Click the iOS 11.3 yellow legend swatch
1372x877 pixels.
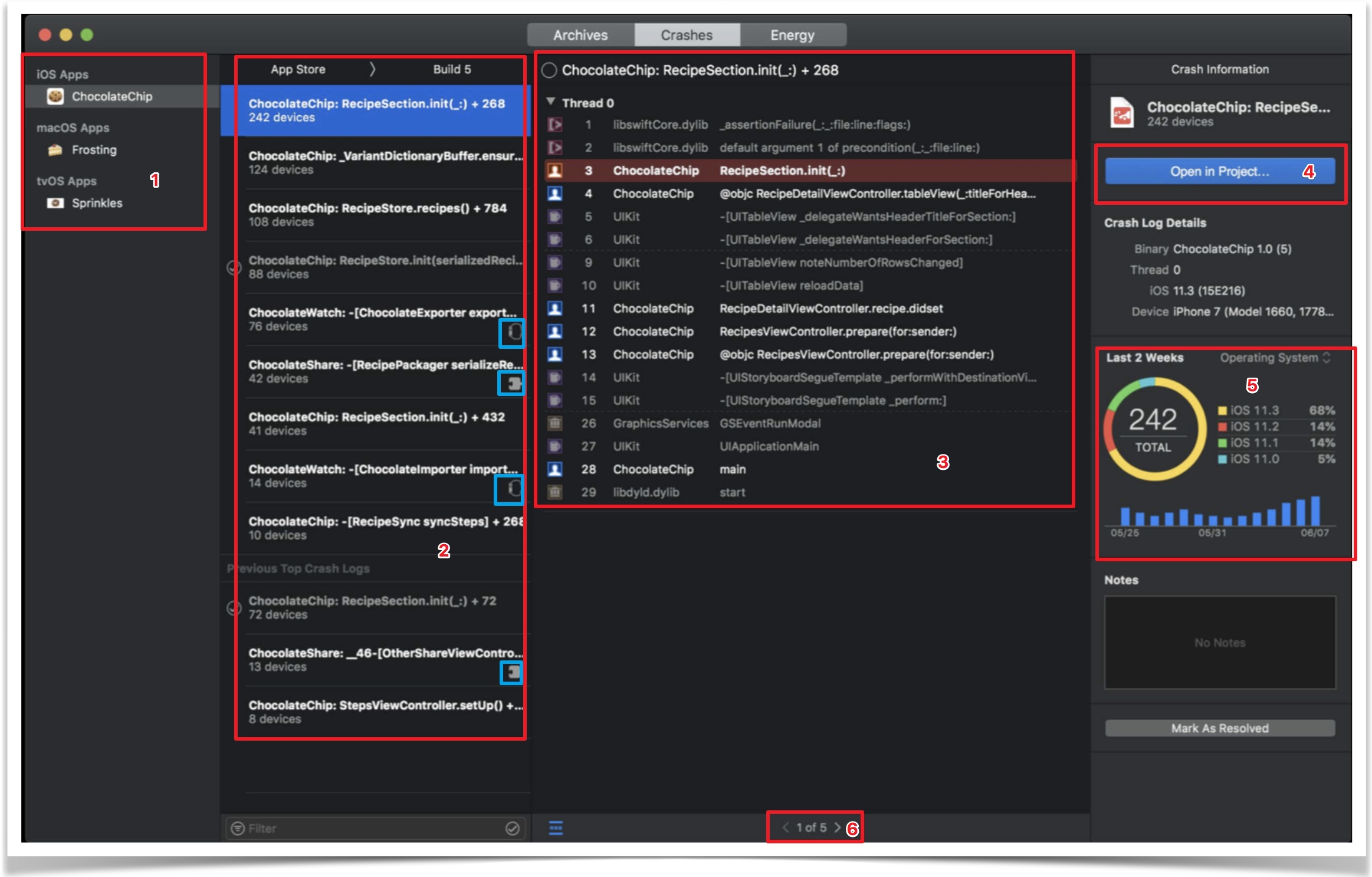[x=1222, y=411]
